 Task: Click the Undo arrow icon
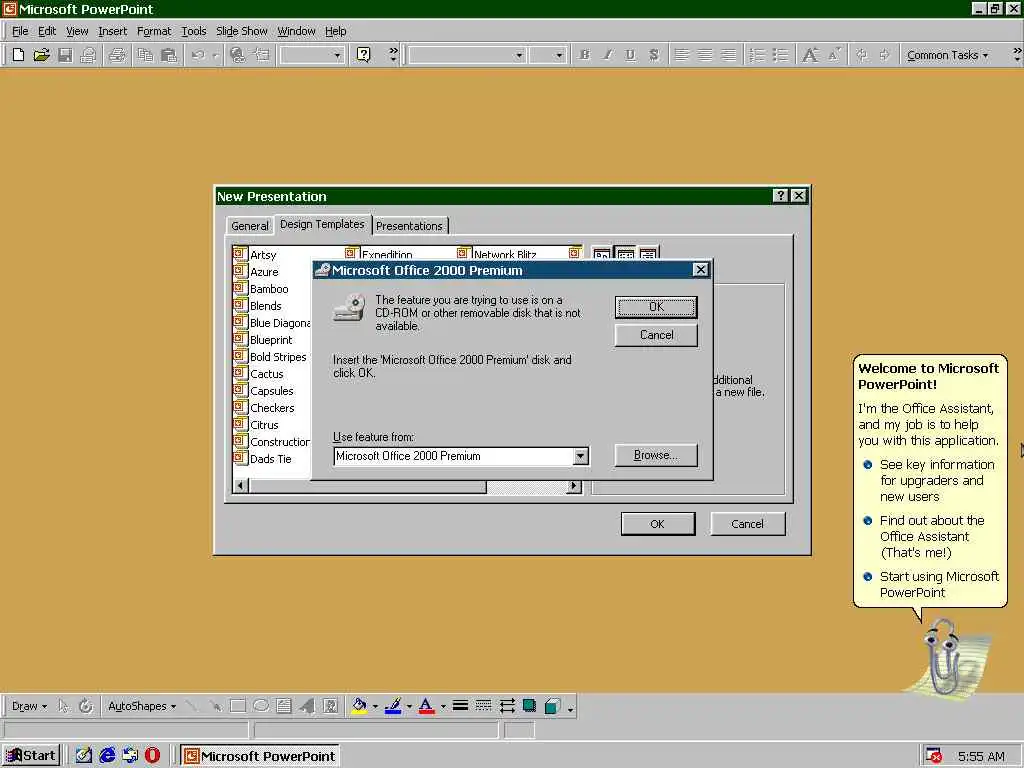click(x=198, y=55)
